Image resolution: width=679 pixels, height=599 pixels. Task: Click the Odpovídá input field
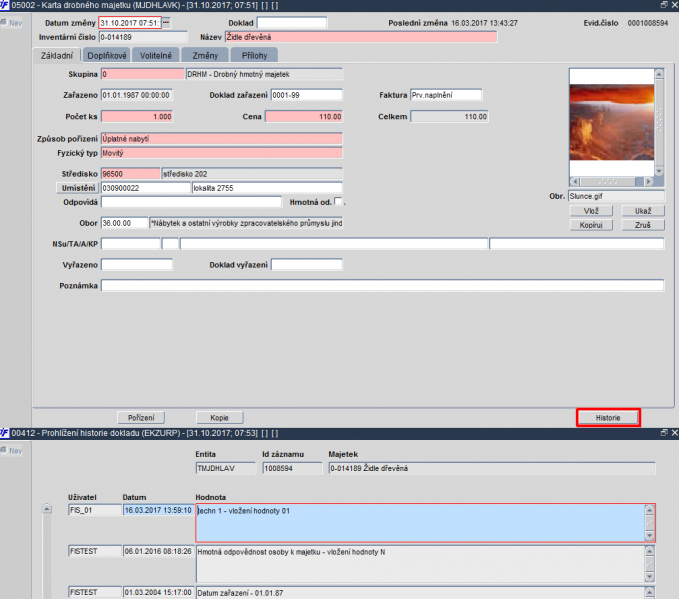point(191,202)
